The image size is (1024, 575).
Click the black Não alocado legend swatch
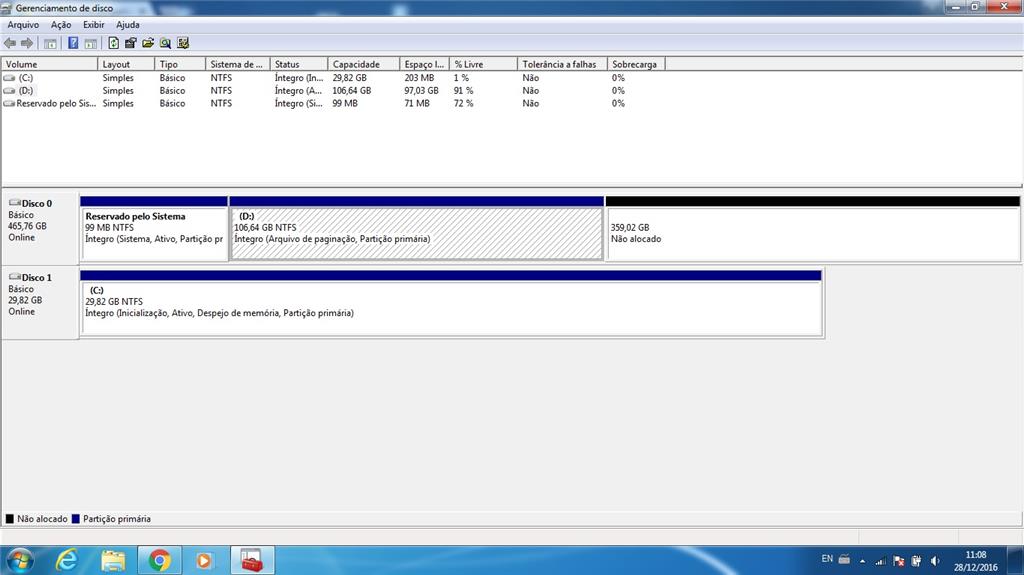coord(9,519)
